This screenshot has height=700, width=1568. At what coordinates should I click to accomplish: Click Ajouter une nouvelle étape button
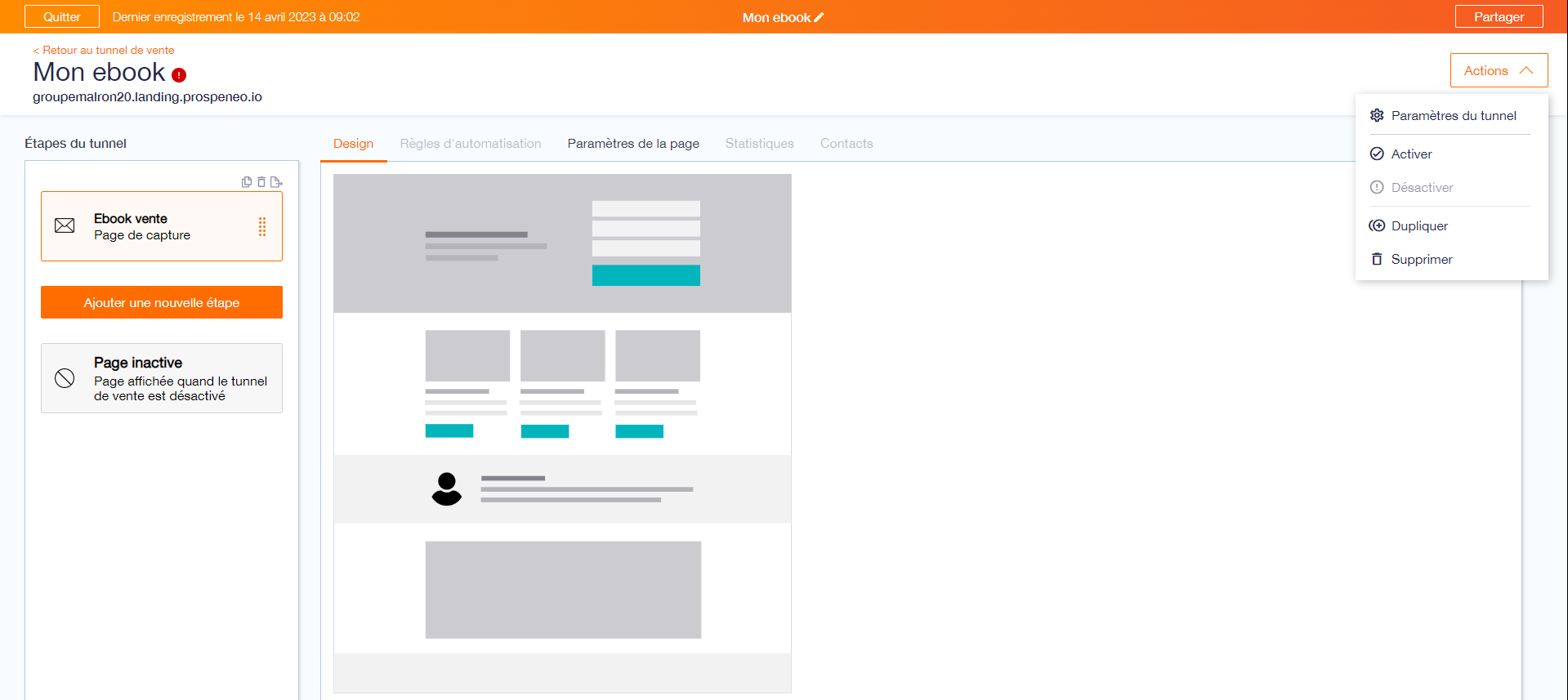click(x=162, y=302)
